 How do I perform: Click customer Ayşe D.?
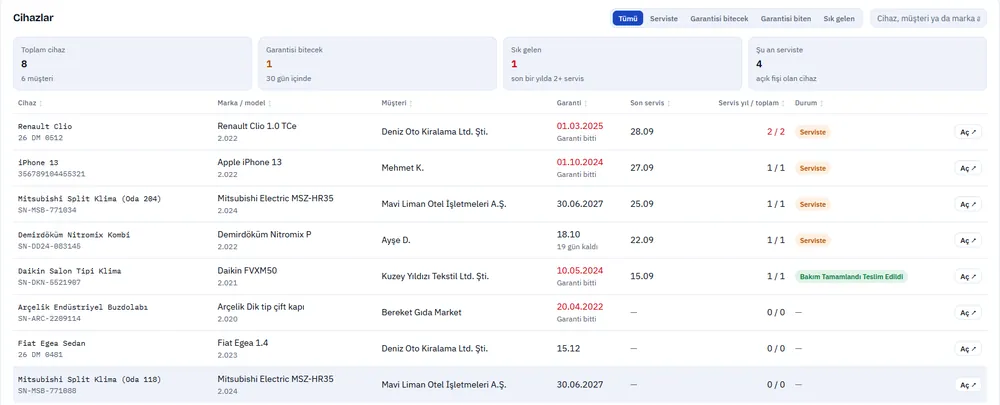click(396, 240)
